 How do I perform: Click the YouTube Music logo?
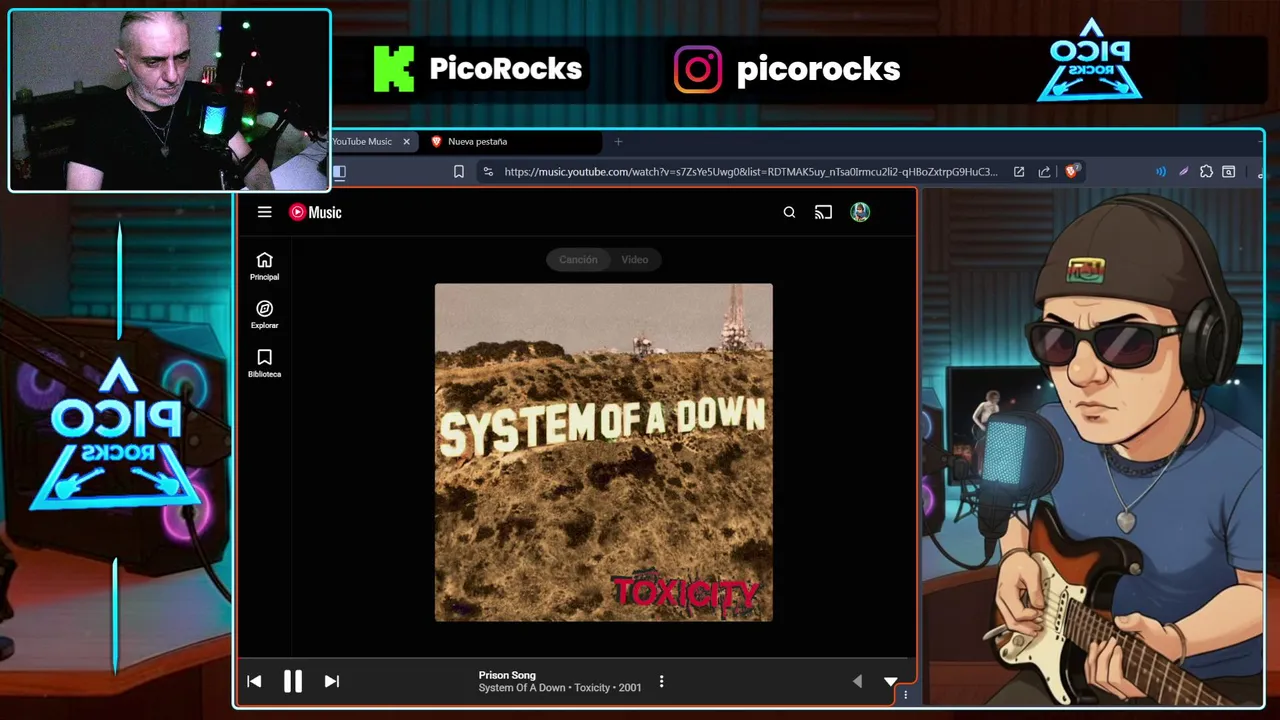315,212
